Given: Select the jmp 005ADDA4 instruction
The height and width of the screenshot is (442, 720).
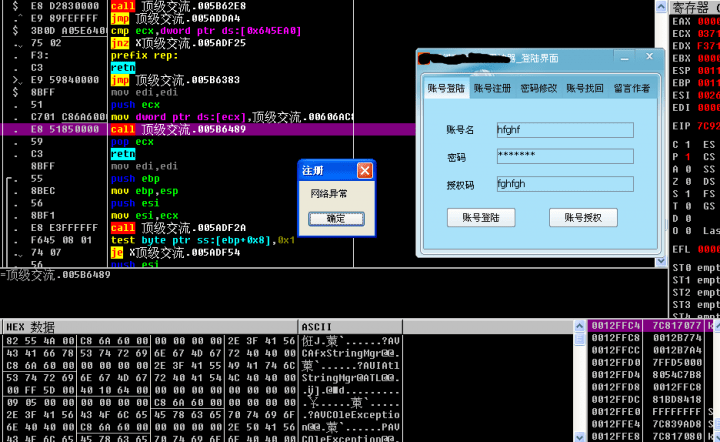Looking at the screenshot, I should 175,18.
